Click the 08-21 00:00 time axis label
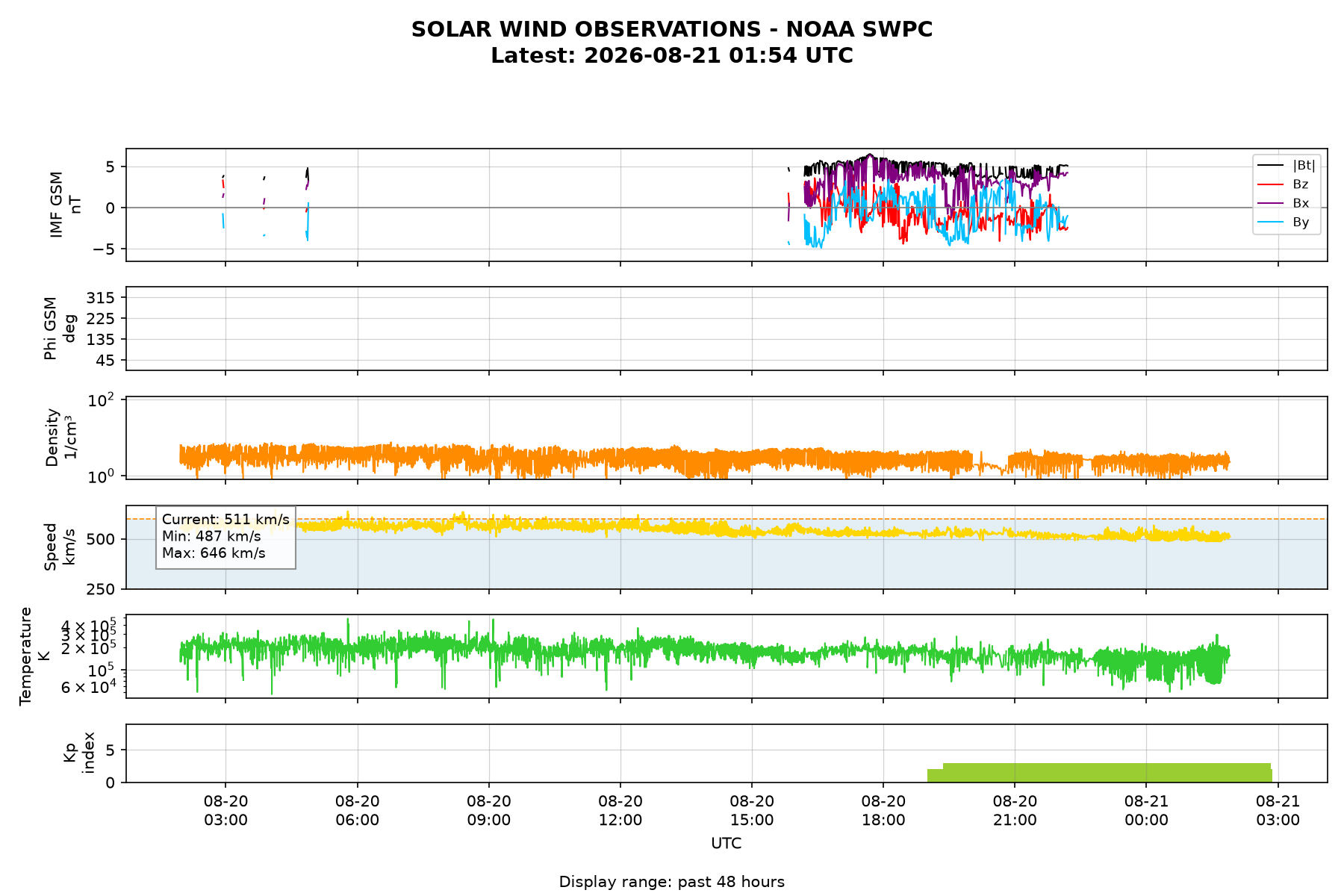The width and height of the screenshot is (1344, 896). [1146, 810]
